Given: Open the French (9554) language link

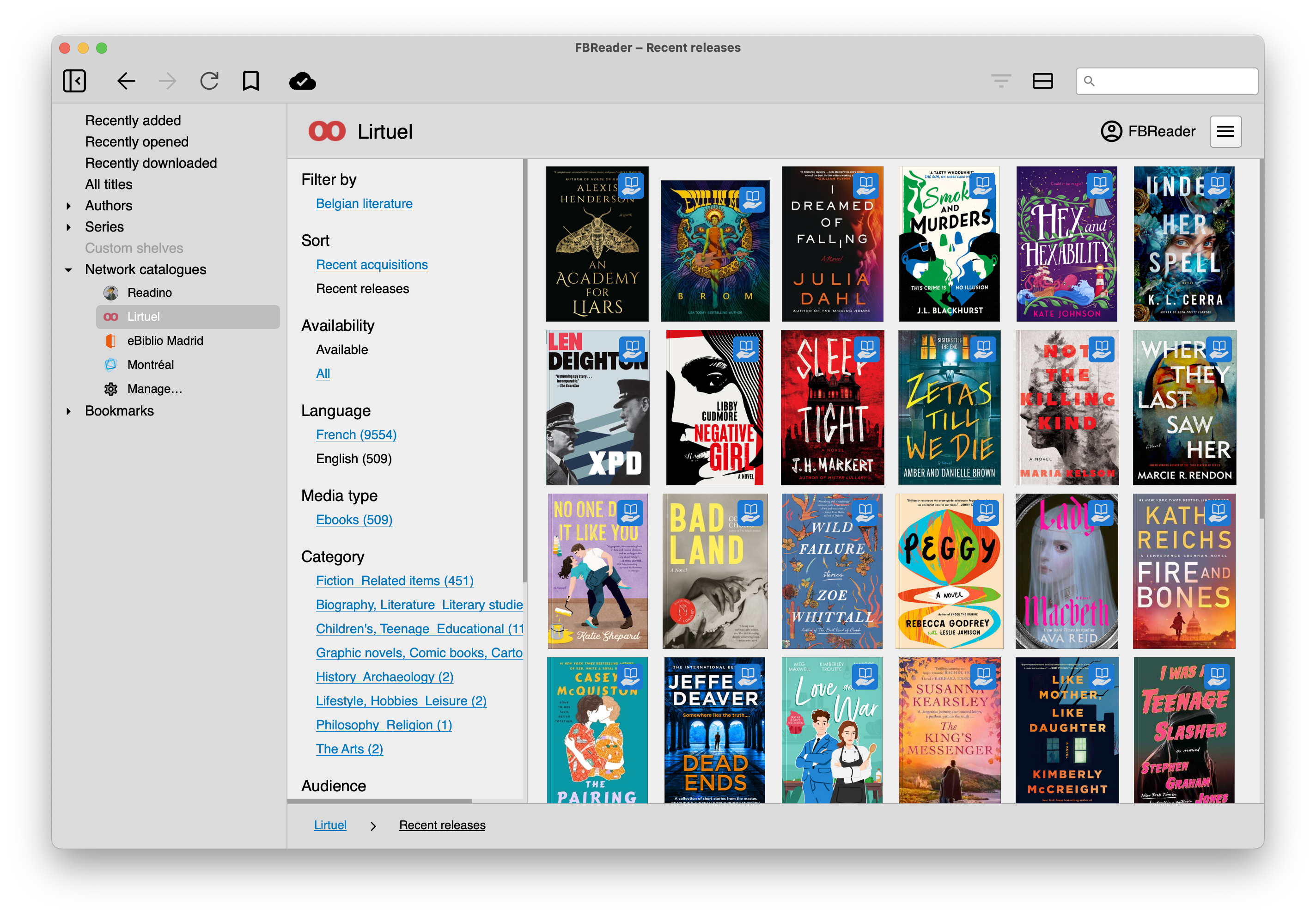Looking at the screenshot, I should pos(356,435).
